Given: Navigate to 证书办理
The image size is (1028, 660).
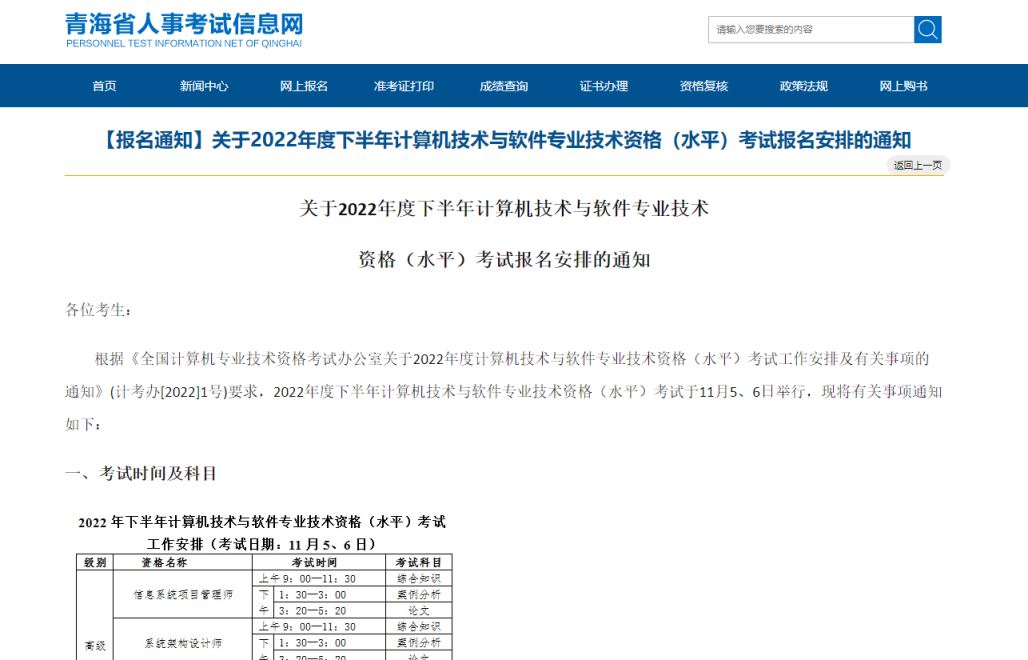Looking at the screenshot, I should point(604,86).
